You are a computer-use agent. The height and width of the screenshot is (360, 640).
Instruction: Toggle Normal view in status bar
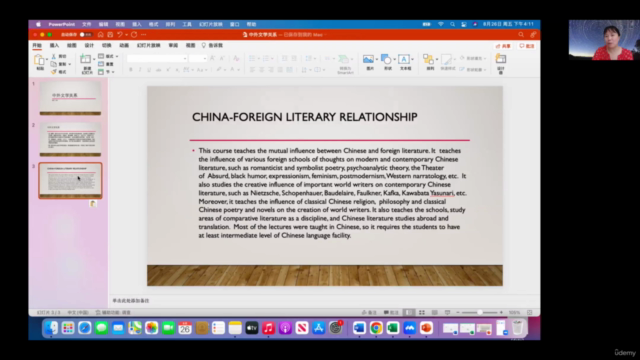(409, 312)
